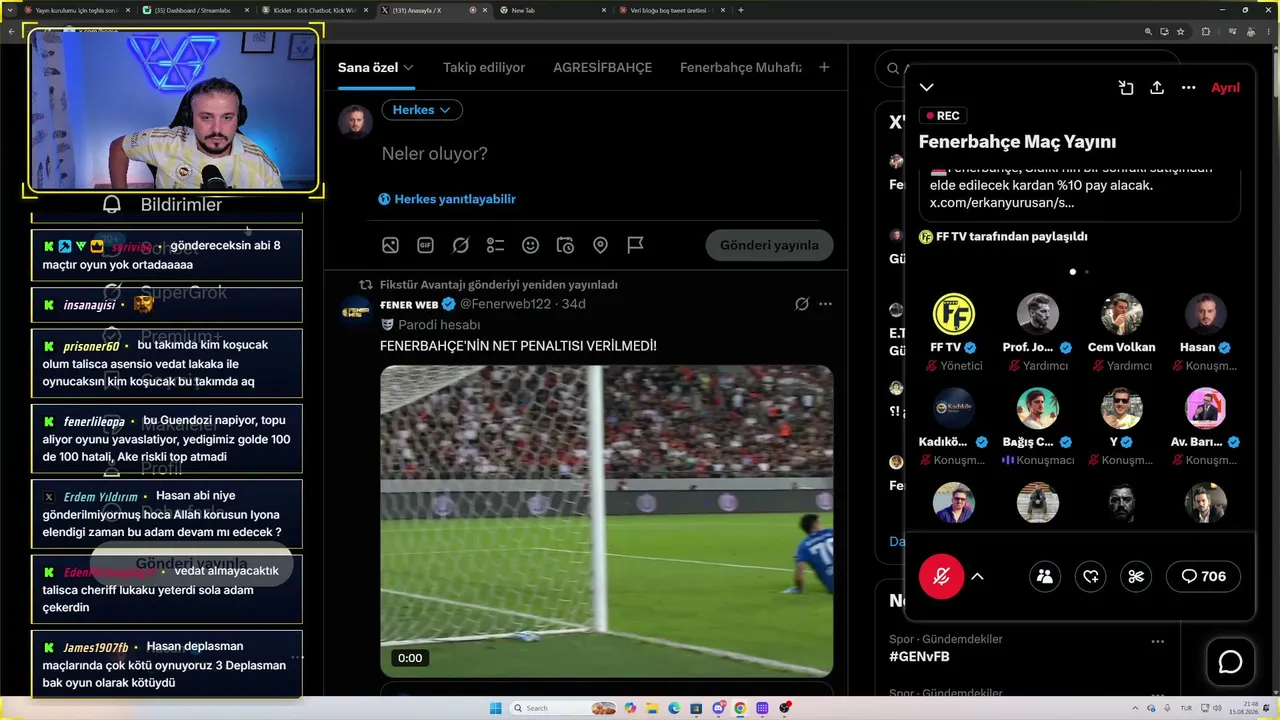The image size is (1280, 720).
Task: Open the floating messages chat bubble
Action: pyautogui.click(x=1230, y=662)
